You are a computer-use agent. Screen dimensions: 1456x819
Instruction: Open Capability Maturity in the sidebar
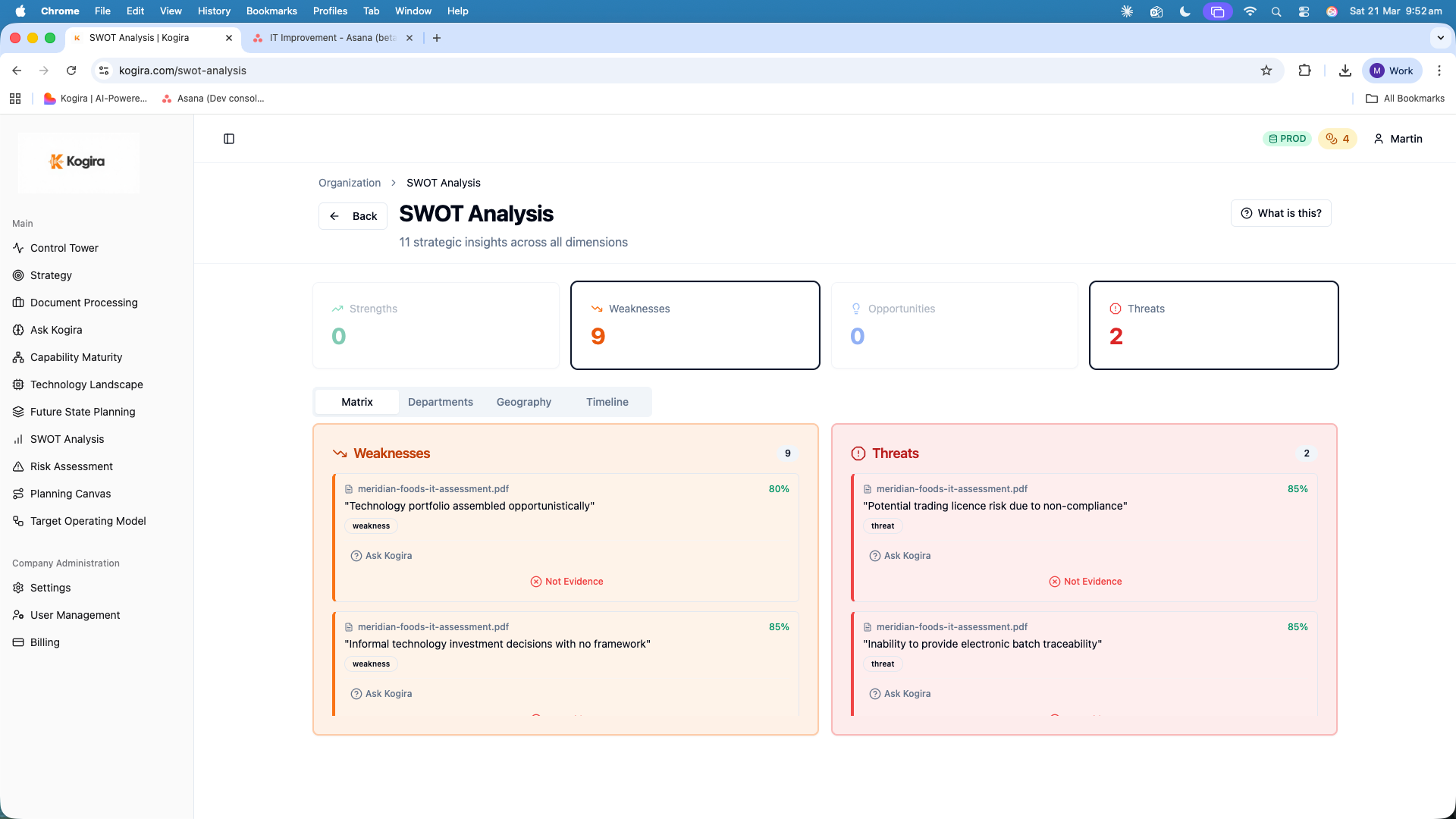[76, 356]
